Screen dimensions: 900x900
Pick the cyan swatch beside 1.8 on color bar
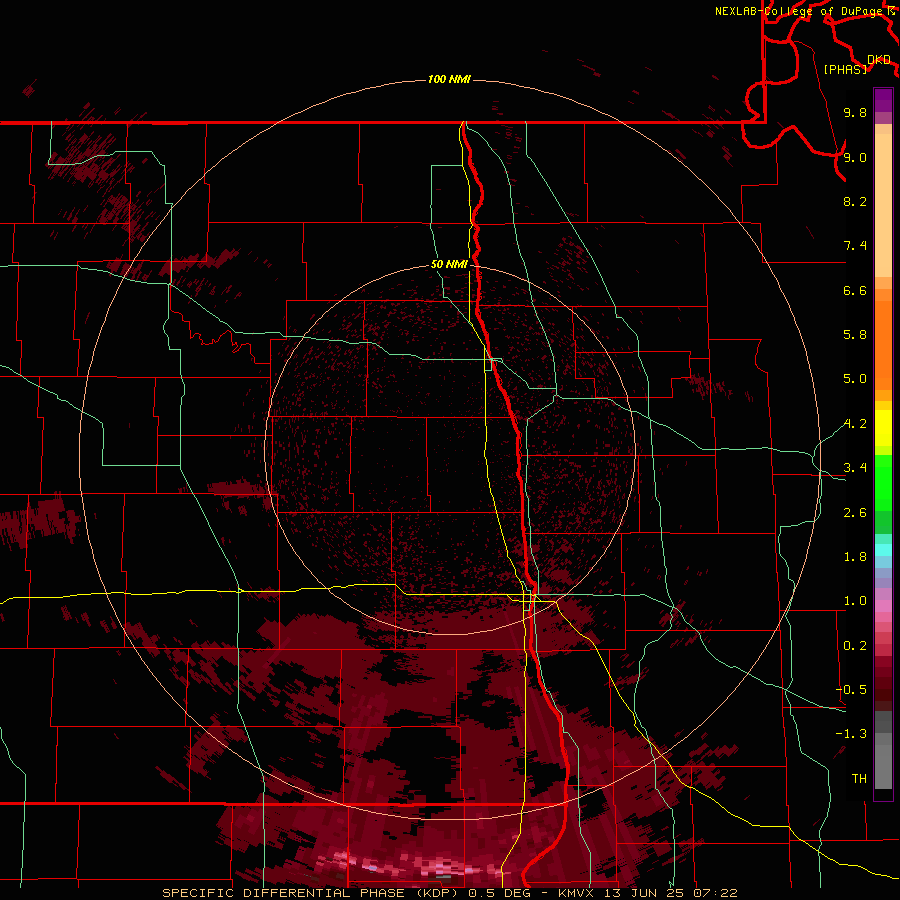883,550
